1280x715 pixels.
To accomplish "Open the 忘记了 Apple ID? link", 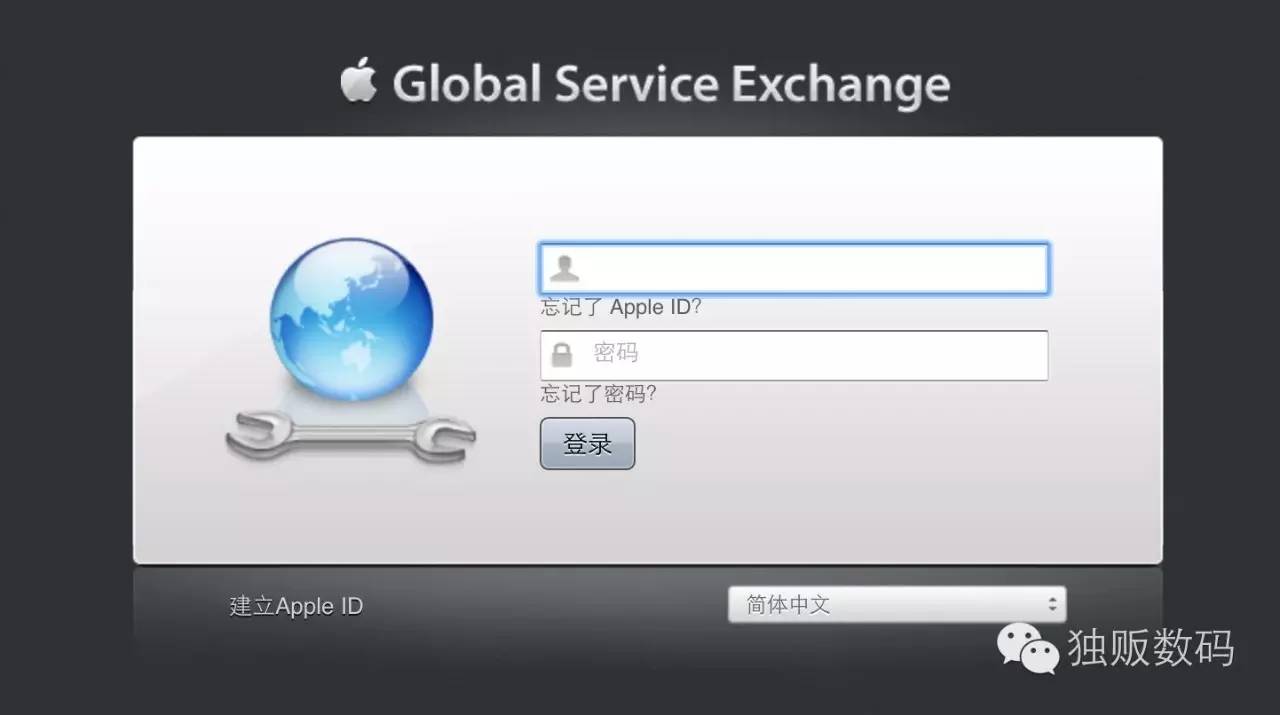I will pos(622,307).
